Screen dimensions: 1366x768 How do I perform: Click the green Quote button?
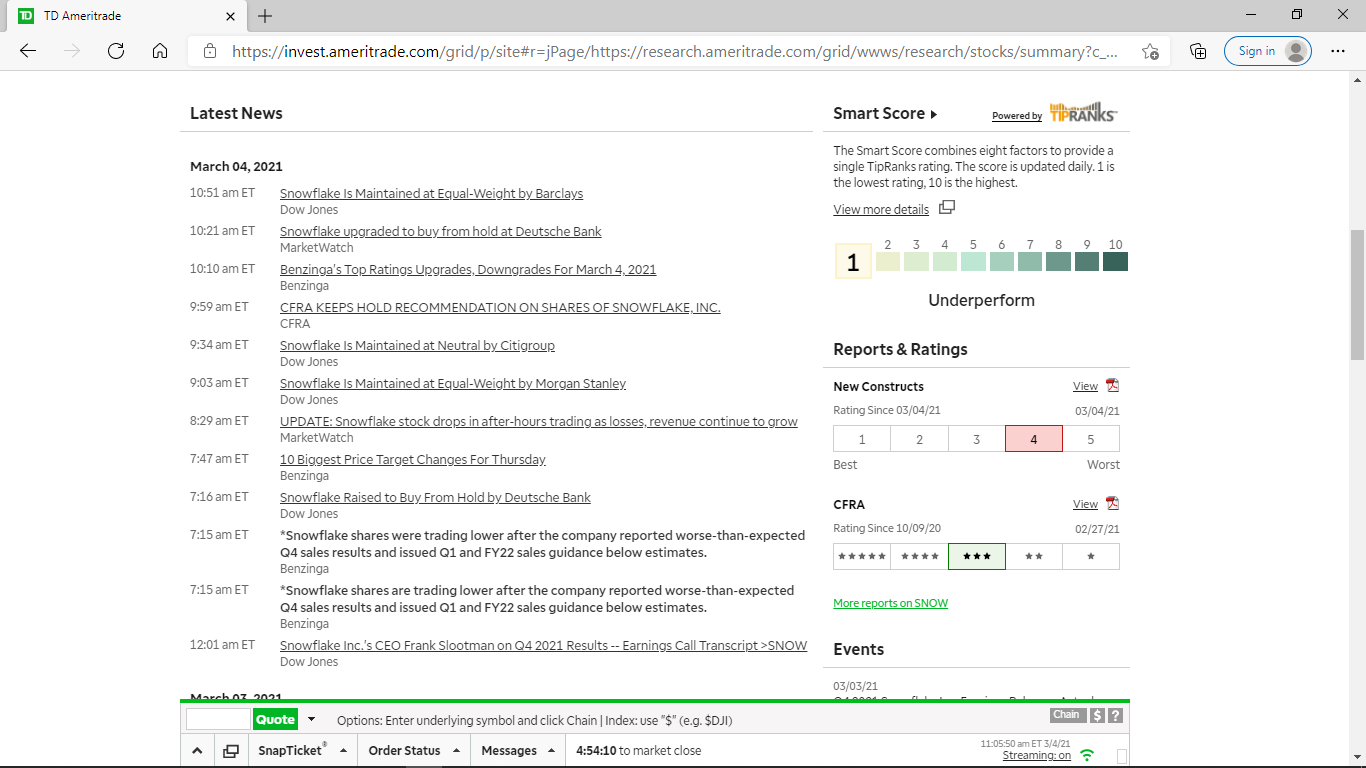tap(275, 719)
